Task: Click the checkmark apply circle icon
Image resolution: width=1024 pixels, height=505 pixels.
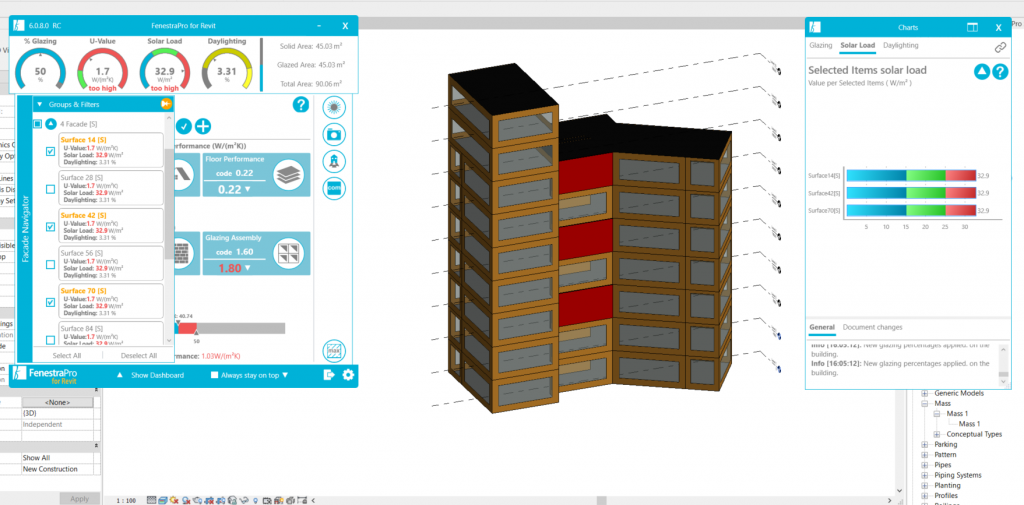Action: [184, 126]
